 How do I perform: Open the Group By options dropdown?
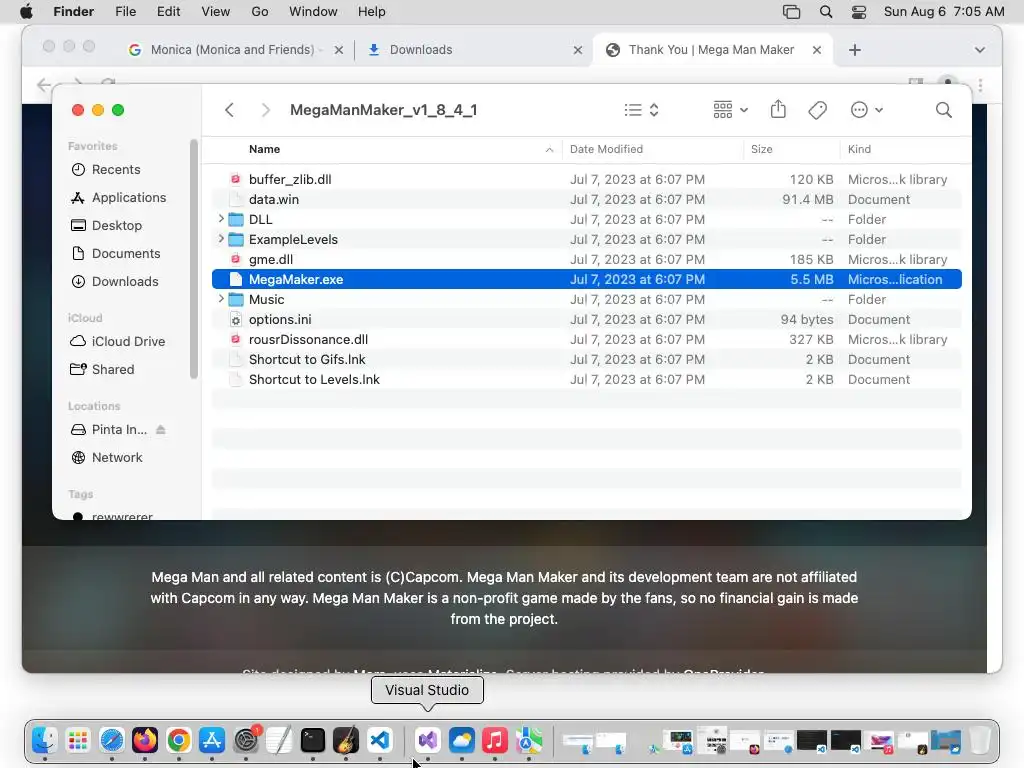pos(730,110)
